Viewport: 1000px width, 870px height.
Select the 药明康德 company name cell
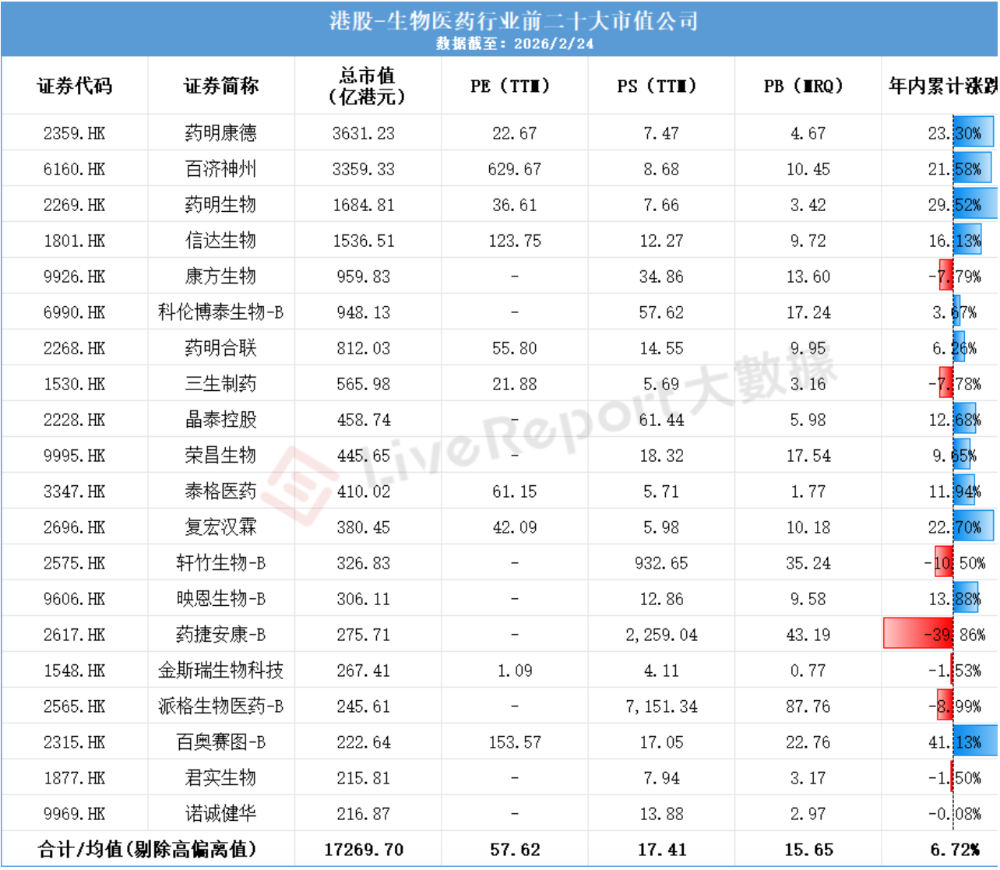tap(221, 133)
